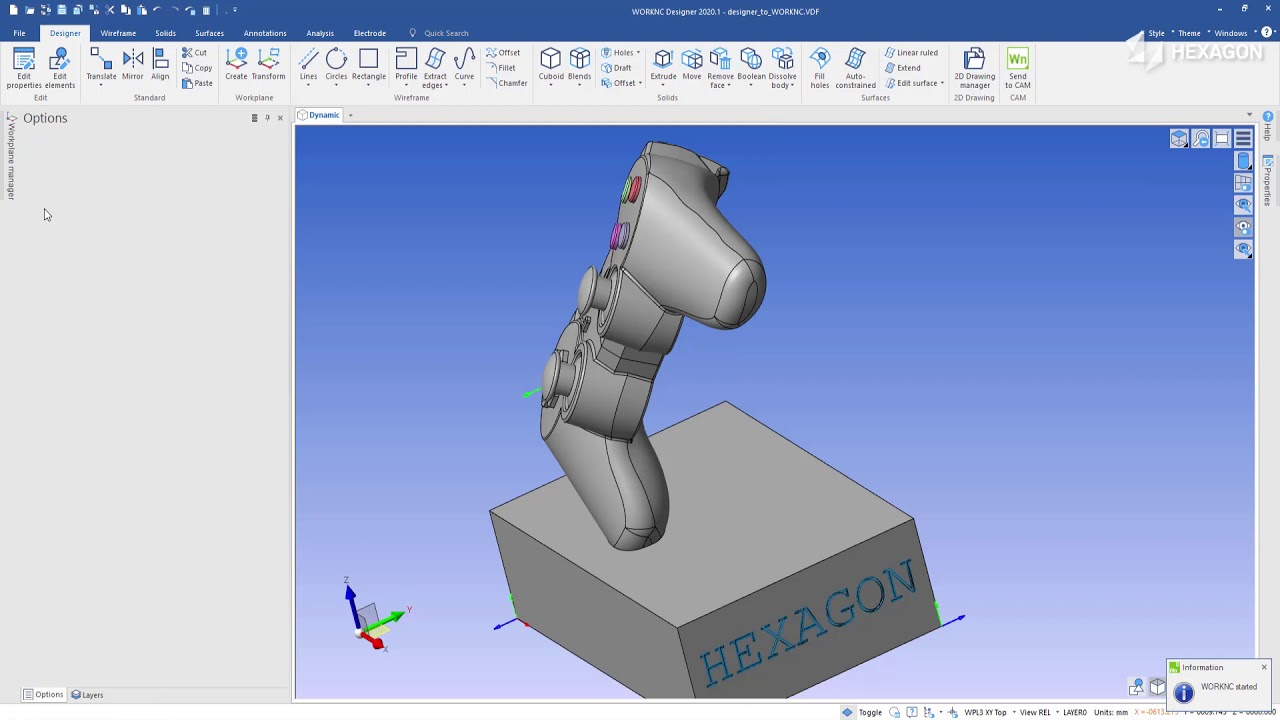Image resolution: width=1280 pixels, height=720 pixels.
Task: Select the Dynamic viewport tab
Action: tap(318, 115)
